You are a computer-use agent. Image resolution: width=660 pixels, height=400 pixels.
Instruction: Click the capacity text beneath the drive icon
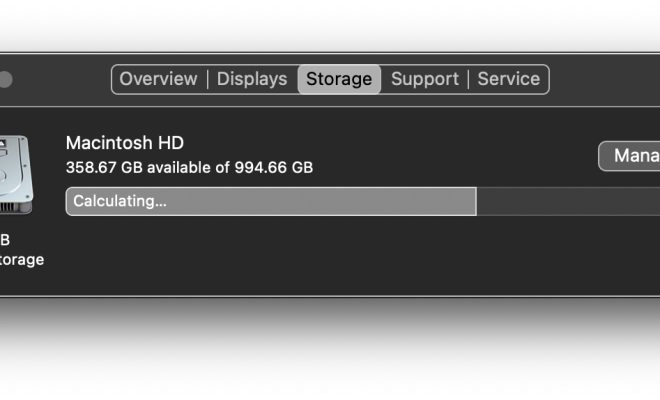5,240
